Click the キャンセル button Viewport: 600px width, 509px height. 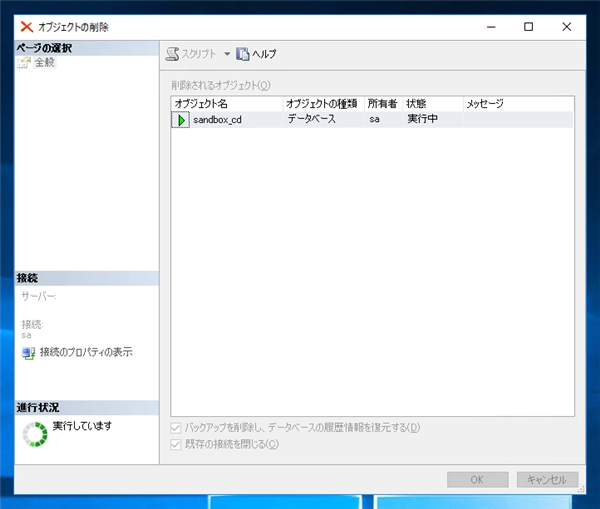pyautogui.click(x=547, y=480)
